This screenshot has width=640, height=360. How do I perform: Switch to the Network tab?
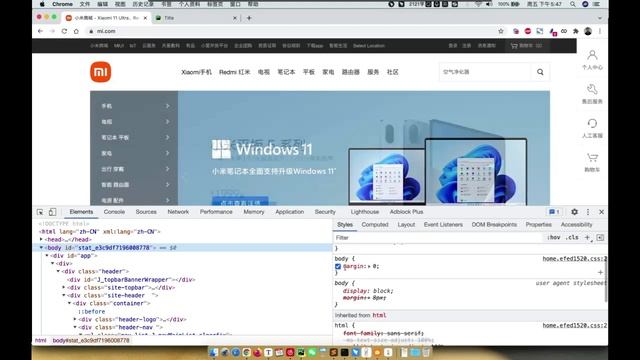coord(178,212)
